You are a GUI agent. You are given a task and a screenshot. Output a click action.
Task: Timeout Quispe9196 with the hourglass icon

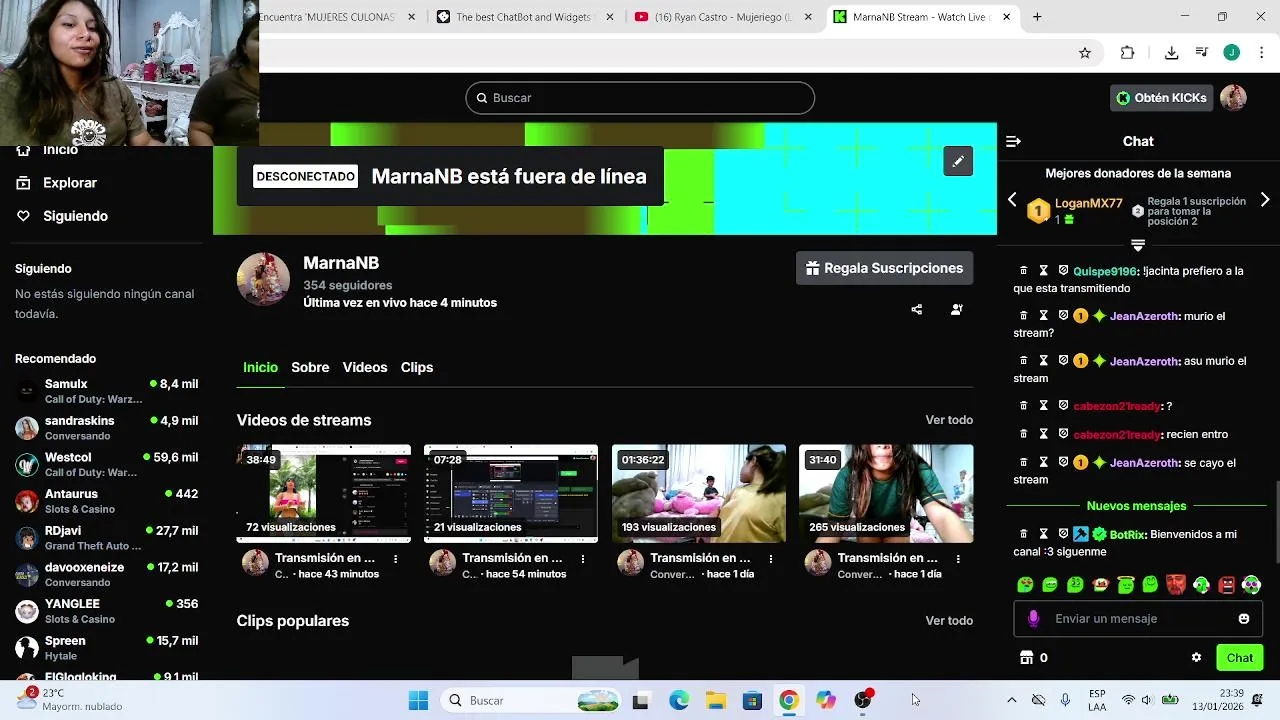point(1043,271)
